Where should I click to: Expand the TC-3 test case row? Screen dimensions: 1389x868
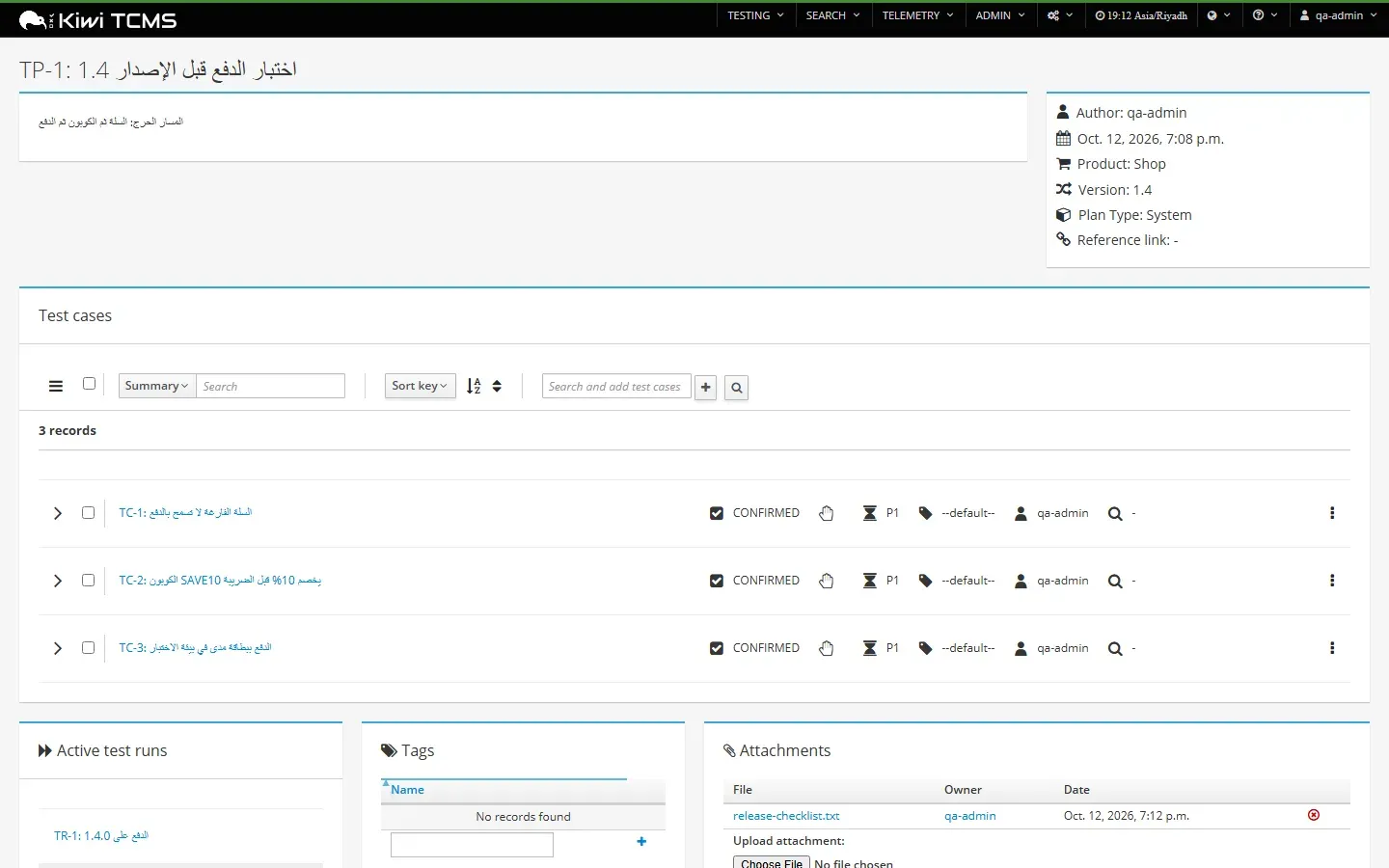click(58, 648)
